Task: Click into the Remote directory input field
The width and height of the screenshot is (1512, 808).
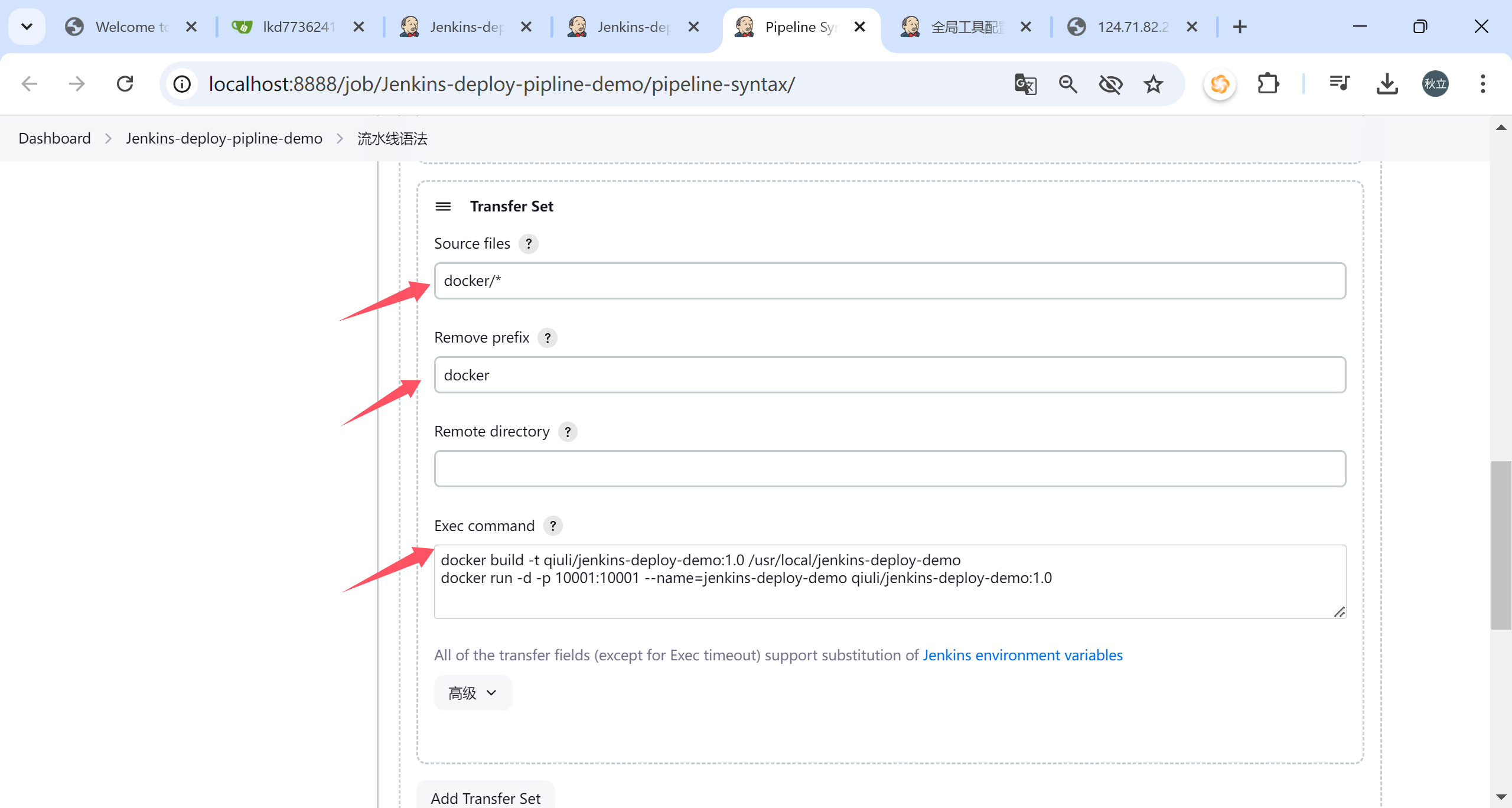Action: click(x=889, y=469)
